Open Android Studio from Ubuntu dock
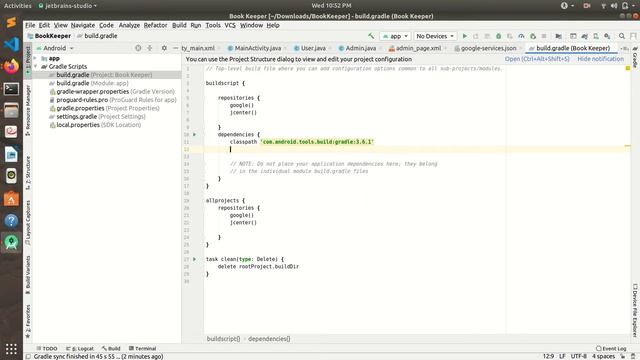 11,242
